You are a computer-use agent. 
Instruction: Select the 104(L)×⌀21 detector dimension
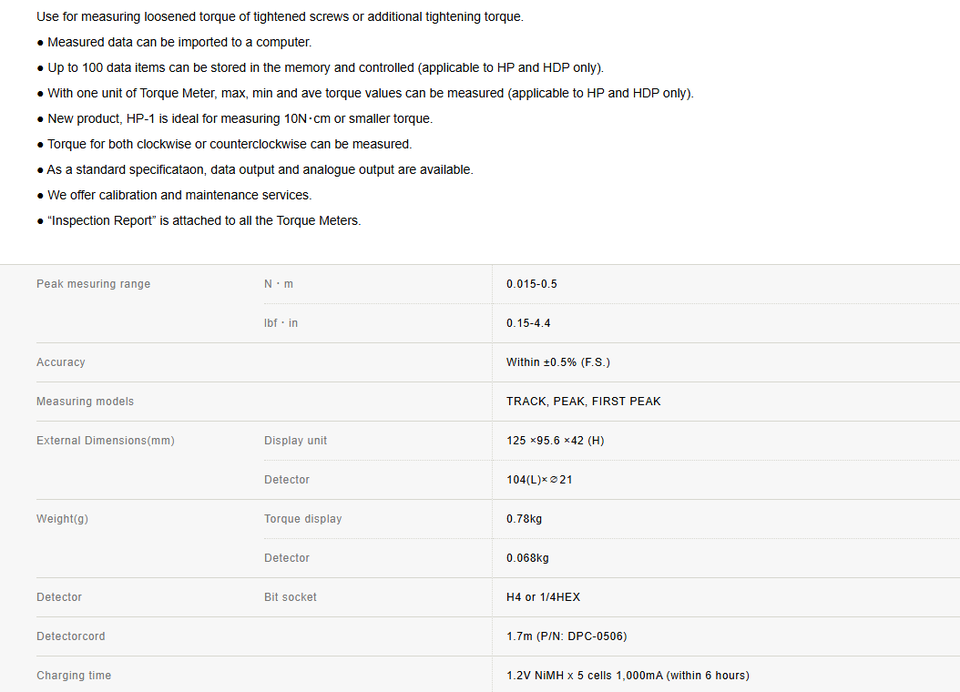click(x=539, y=480)
